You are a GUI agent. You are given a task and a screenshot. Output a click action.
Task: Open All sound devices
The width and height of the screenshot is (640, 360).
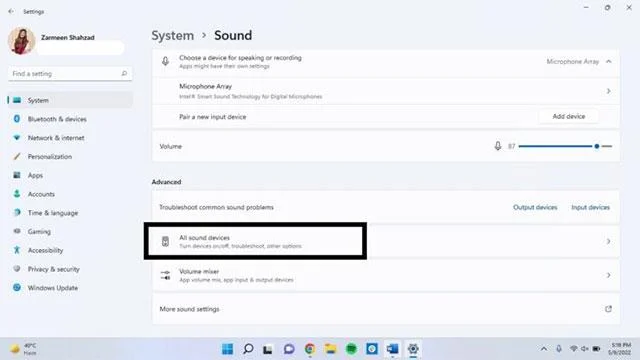(x=386, y=241)
